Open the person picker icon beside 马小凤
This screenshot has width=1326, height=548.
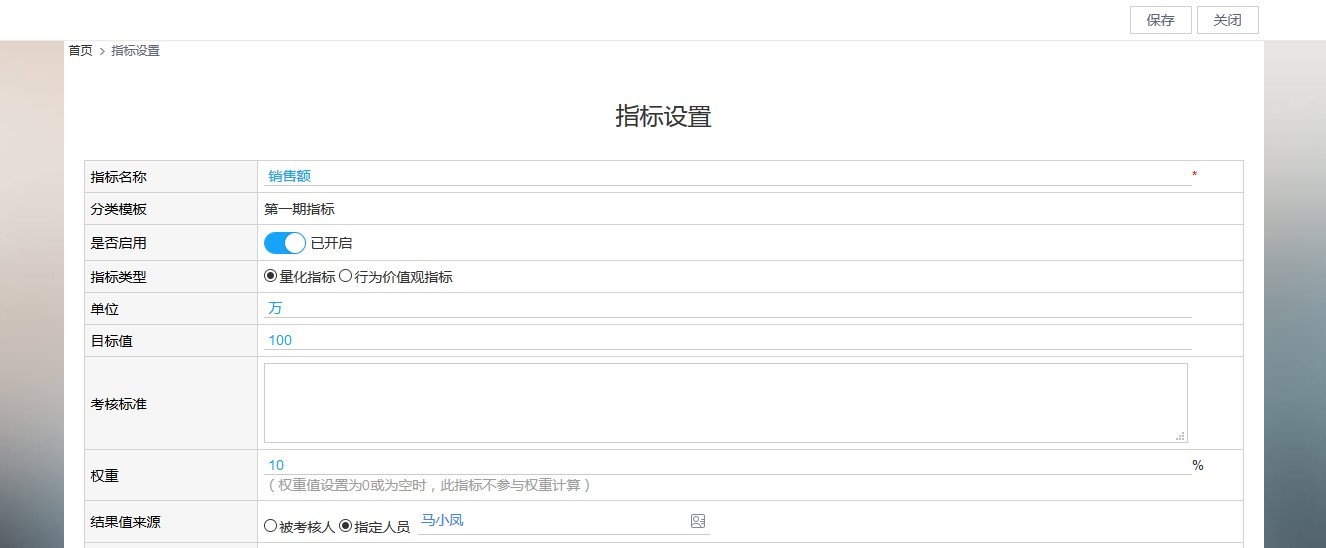click(x=698, y=521)
